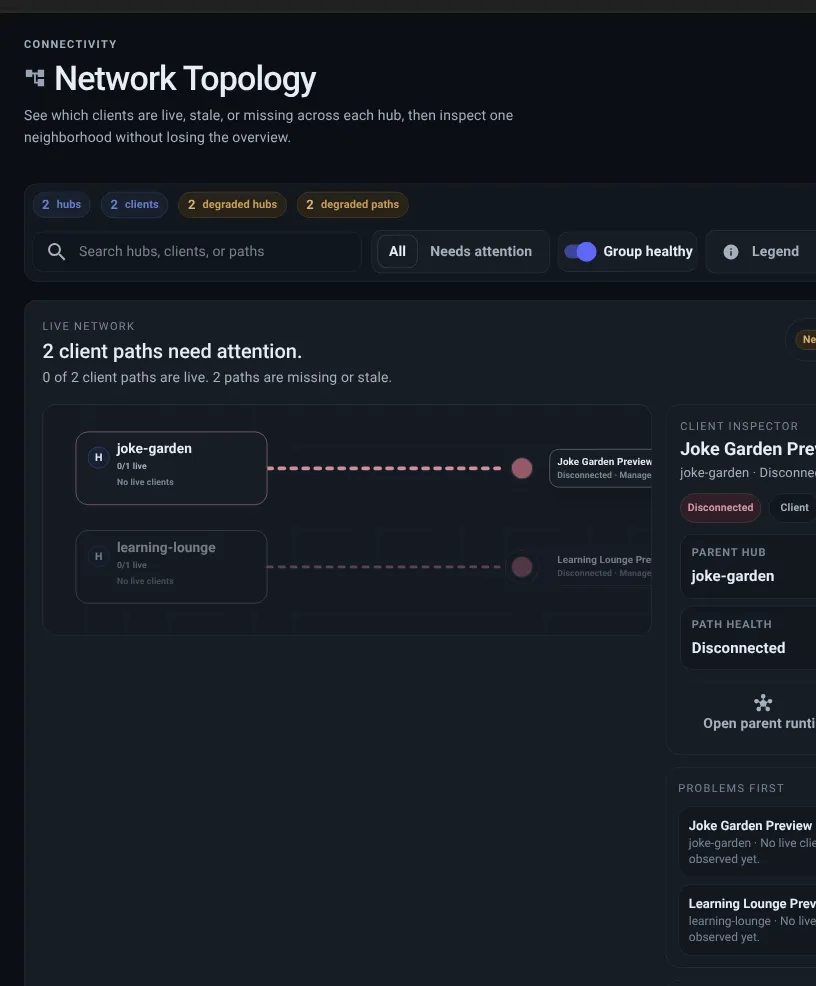Toggle the Group healthy switch off
816x986 pixels.
coord(580,251)
